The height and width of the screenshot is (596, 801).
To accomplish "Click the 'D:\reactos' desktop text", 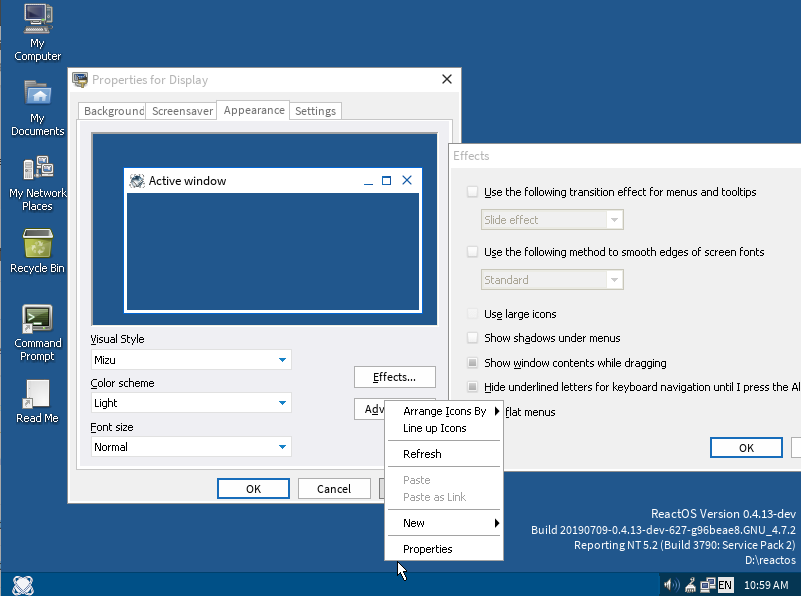I will click(x=770, y=560).
